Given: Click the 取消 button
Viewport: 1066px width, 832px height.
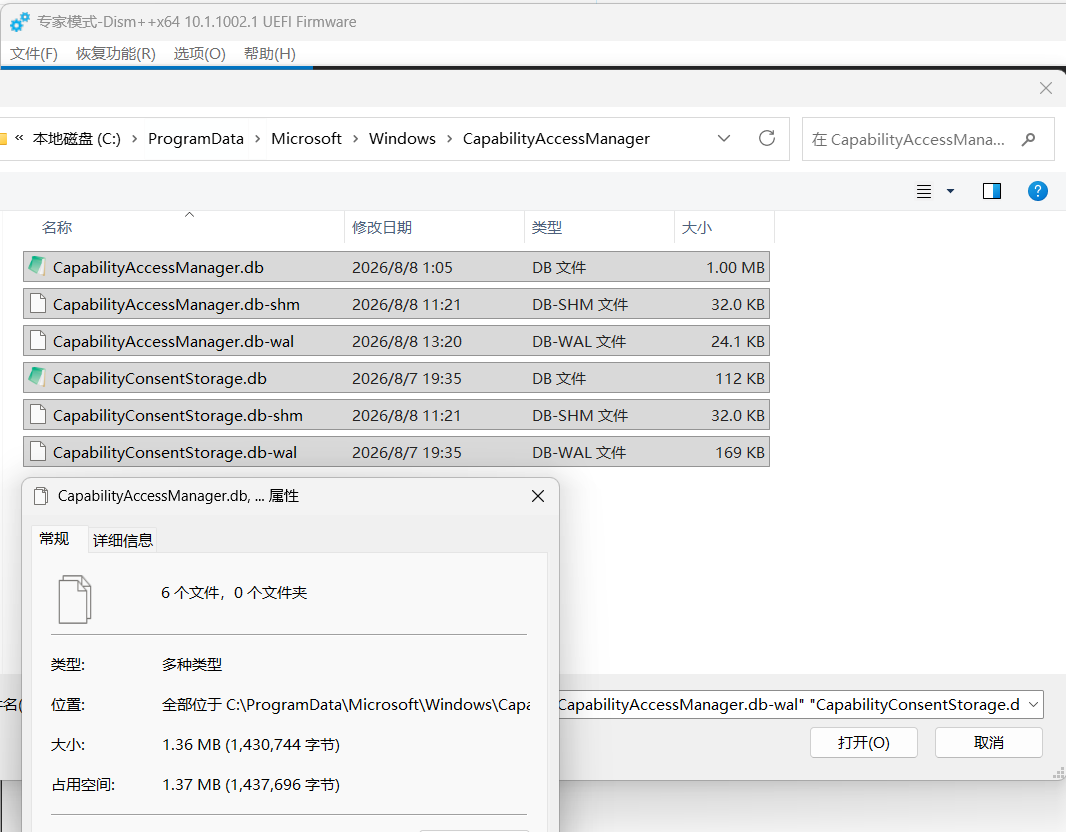Looking at the screenshot, I should (988, 742).
